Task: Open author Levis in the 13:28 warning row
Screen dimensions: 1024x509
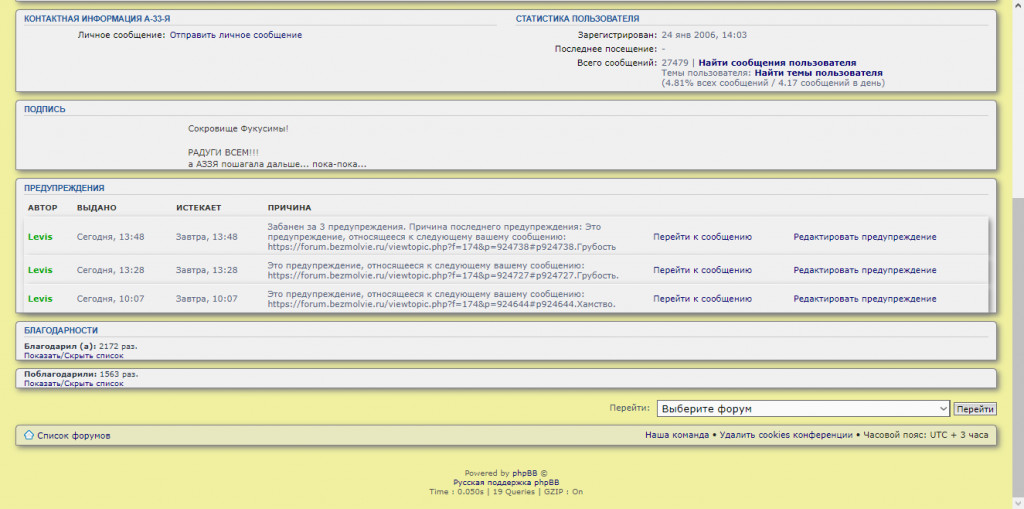Action: click(40, 270)
